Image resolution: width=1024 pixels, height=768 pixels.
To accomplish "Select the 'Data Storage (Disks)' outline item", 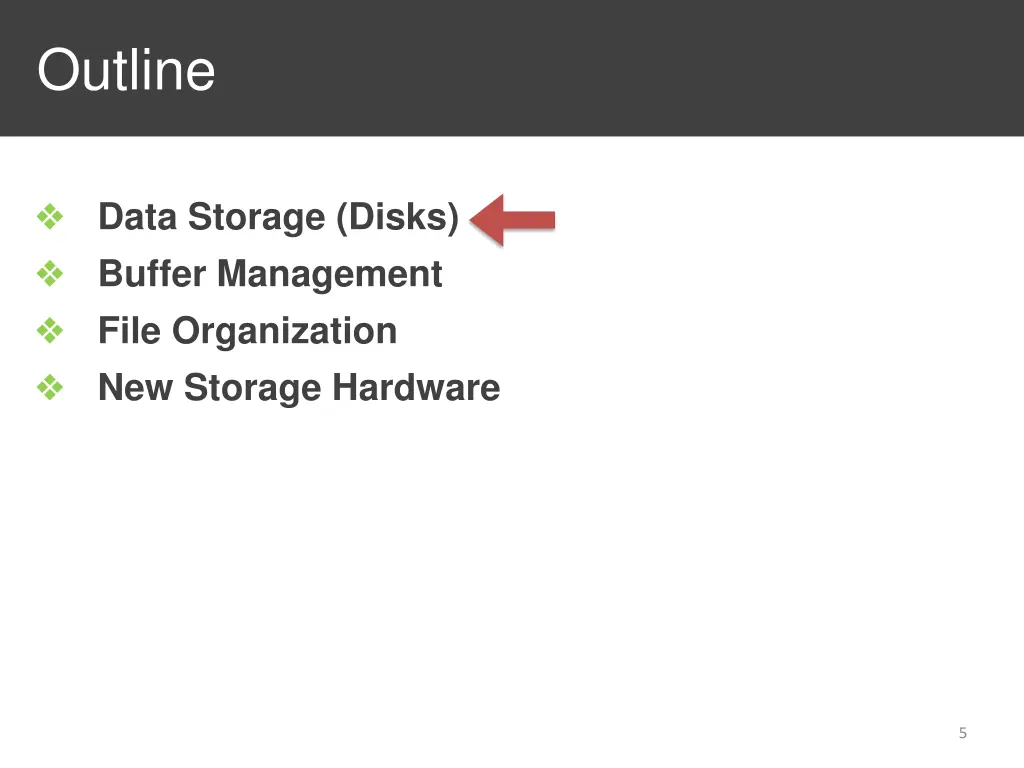I will (x=279, y=218).
